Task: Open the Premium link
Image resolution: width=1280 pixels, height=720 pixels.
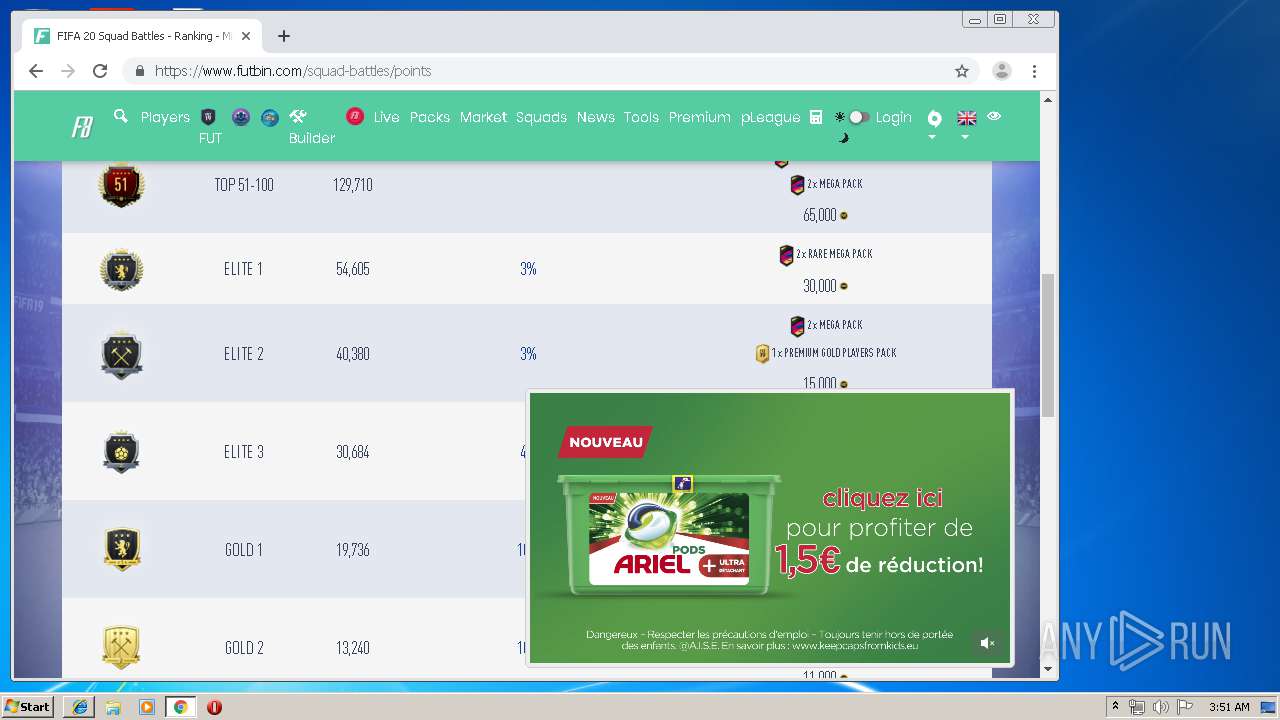Action: click(x=699, y=117)
